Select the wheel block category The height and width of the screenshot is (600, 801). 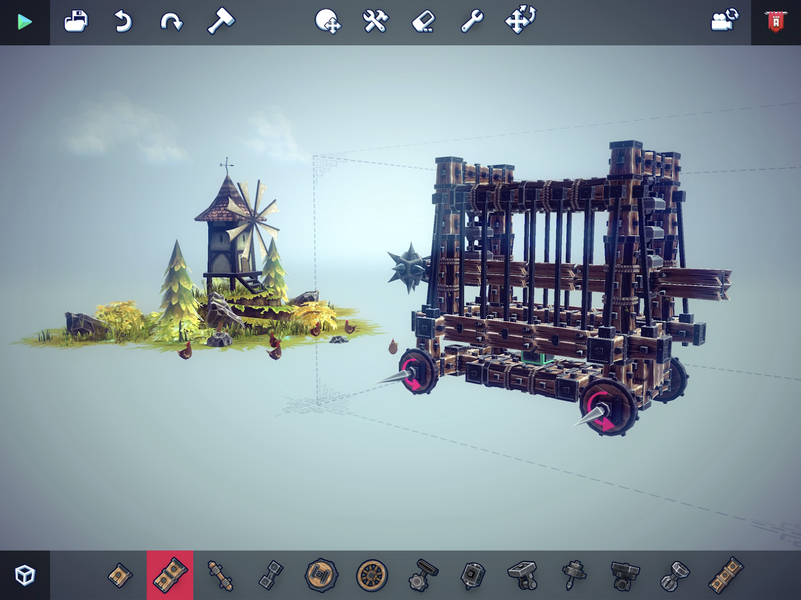pos(370,575)
